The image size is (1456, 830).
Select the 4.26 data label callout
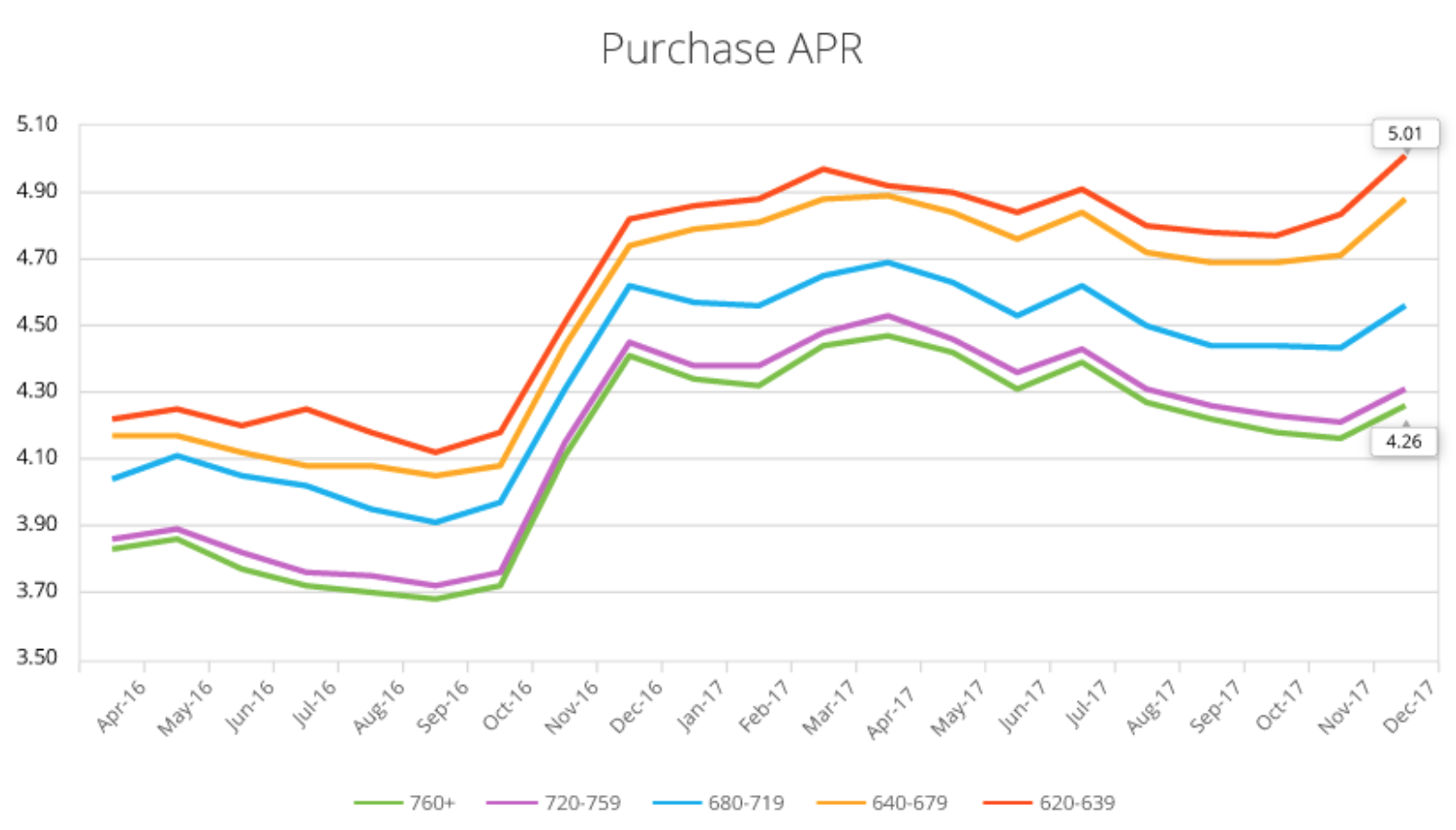[1402, 442]
